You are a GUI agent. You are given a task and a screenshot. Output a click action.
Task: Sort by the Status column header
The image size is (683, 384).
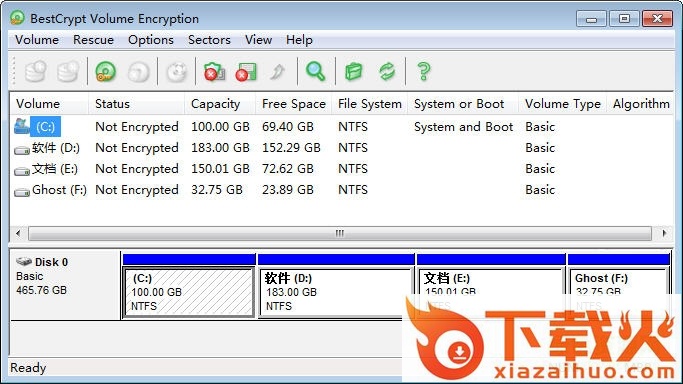137,104
